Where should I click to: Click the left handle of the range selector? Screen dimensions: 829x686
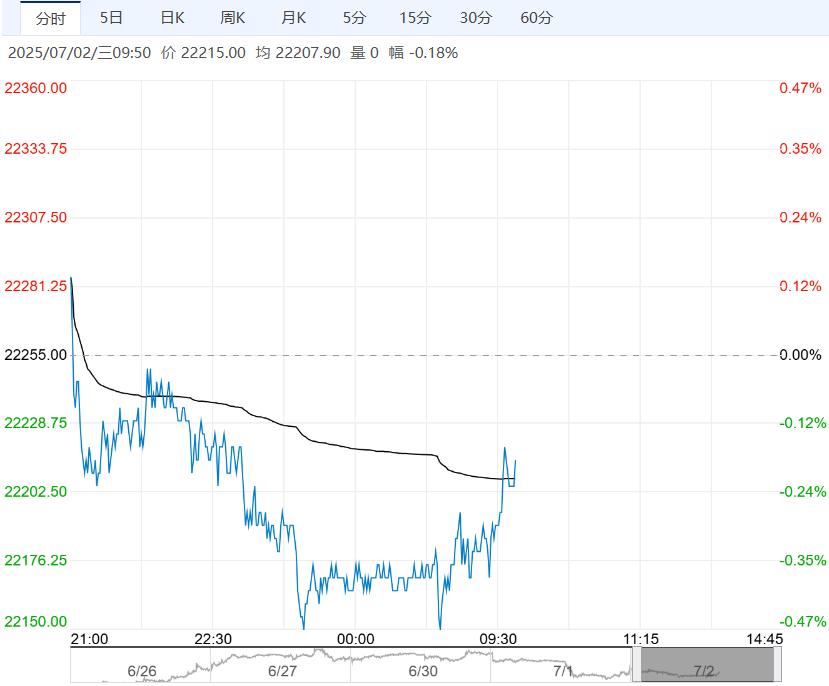[636, 664]
